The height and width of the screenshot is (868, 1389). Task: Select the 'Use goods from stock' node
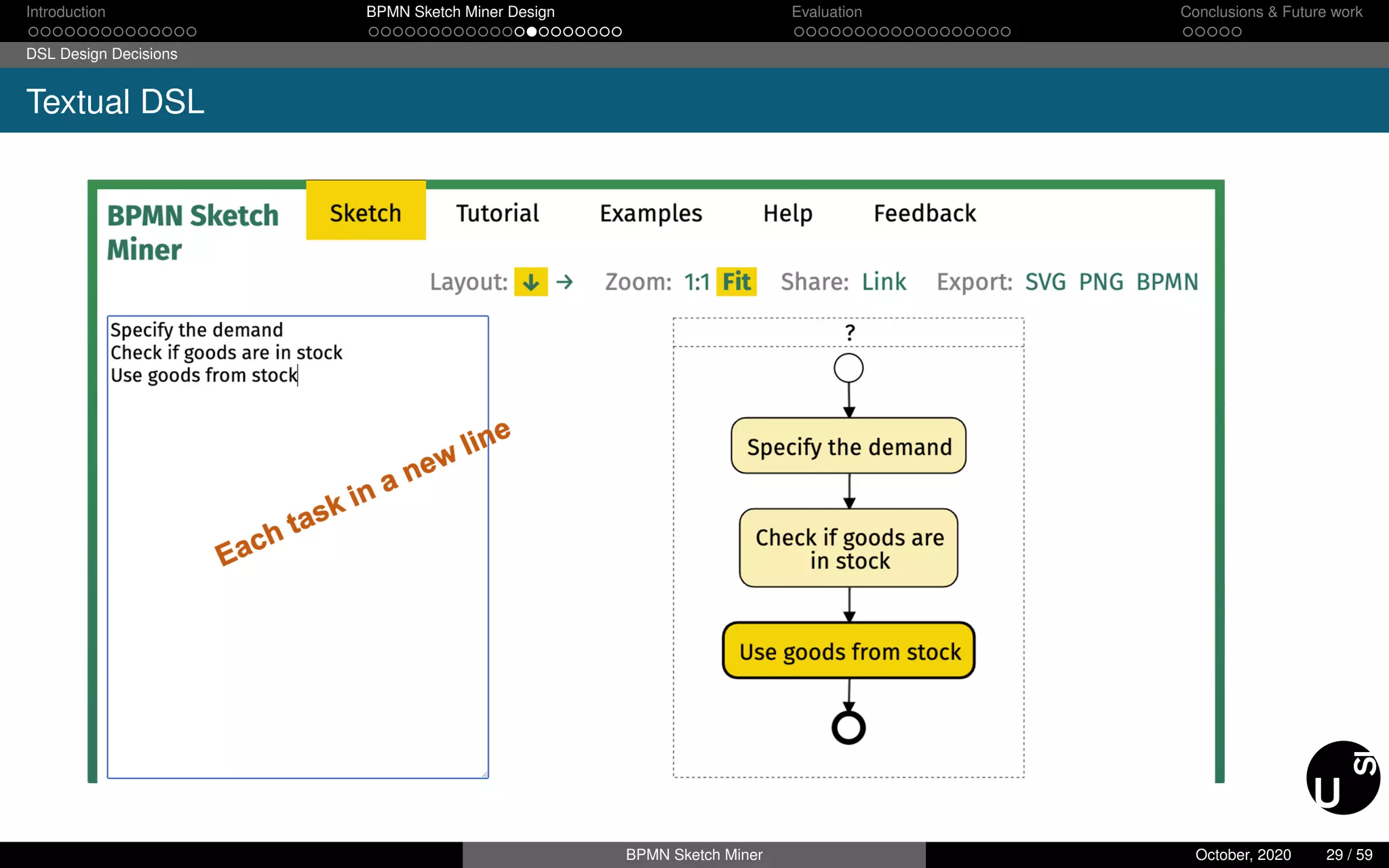848,650
